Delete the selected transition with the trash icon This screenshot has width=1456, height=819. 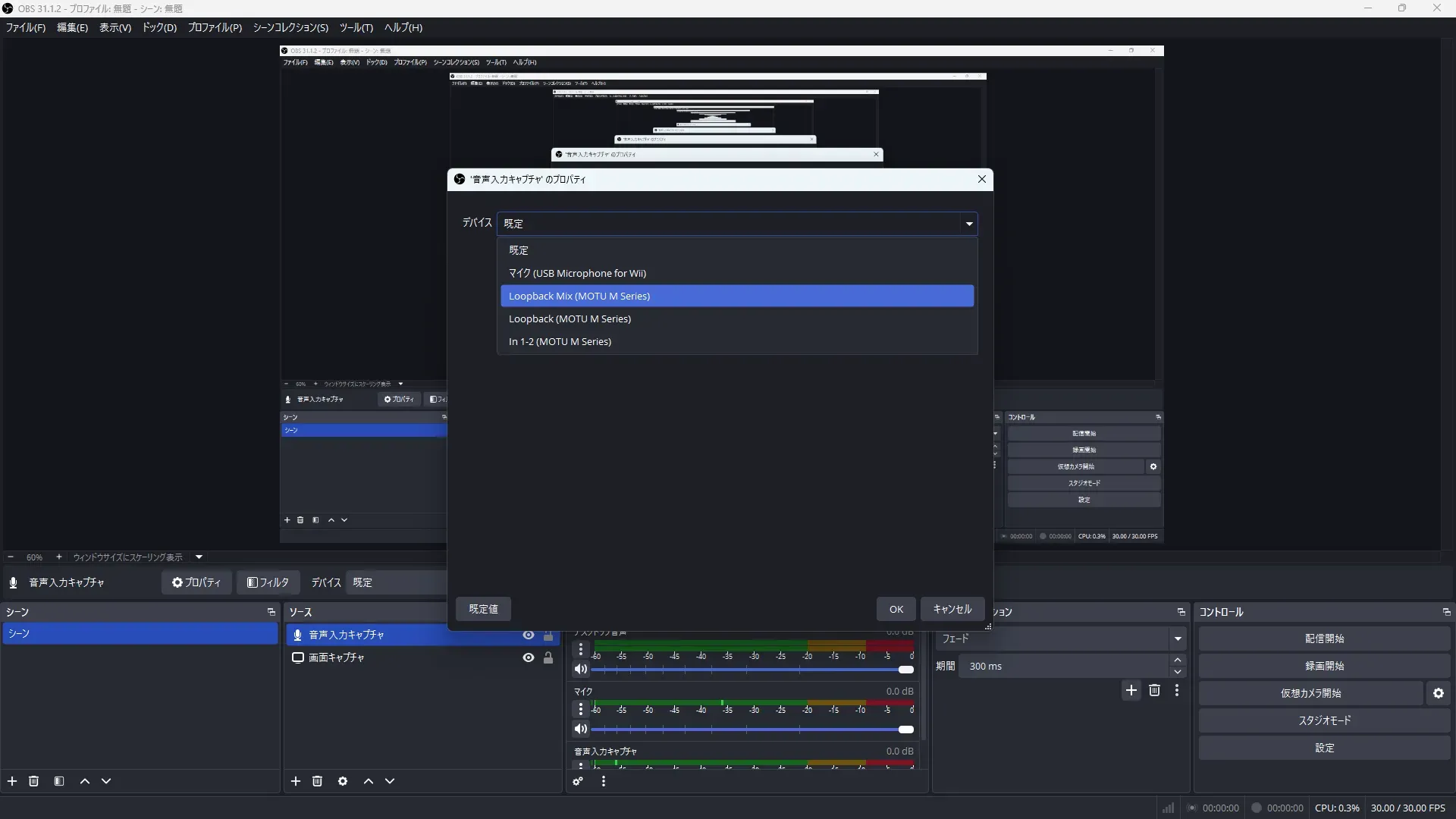click(1154, 690)
